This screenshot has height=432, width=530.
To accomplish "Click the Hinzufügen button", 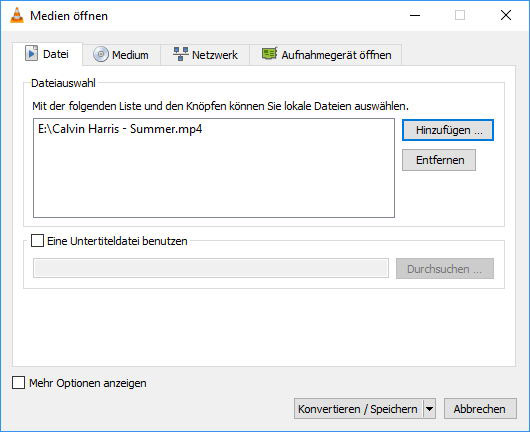I will [x=448, y=130].
